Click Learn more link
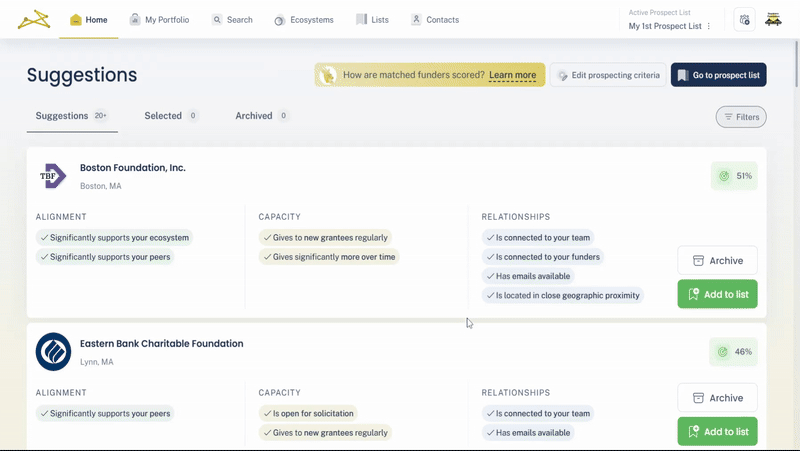The height and width of the screenshot is (451, 800). [512, 75]
